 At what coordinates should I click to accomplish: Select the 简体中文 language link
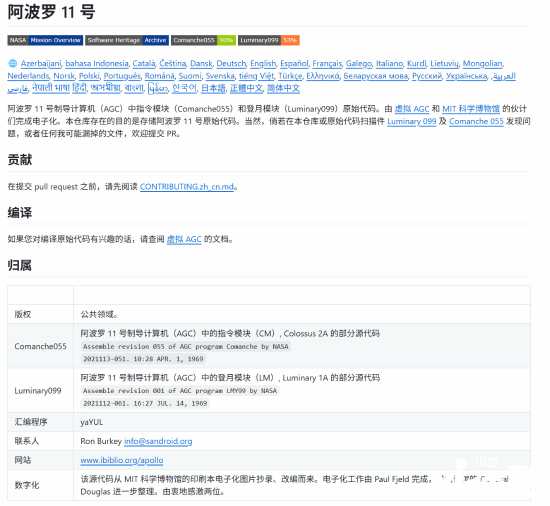(283, 88)
